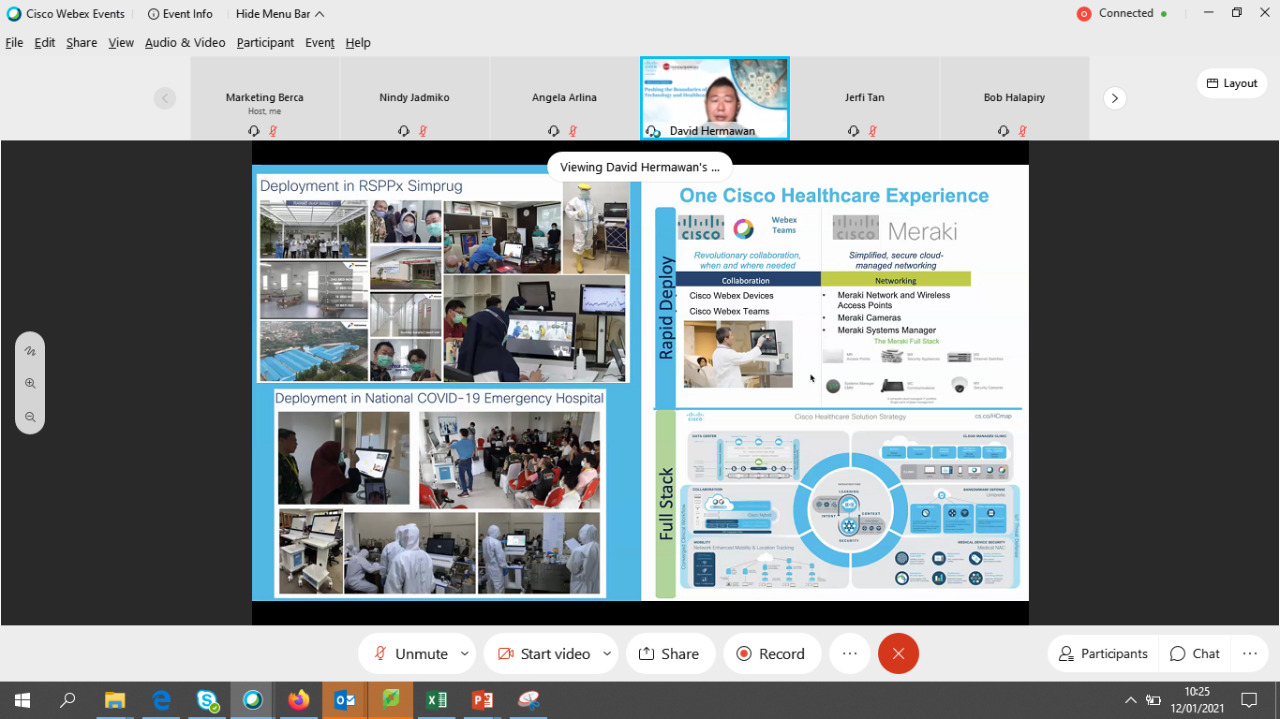This screenshot has height=719, width=1280.
Task: Click David Hermawan's headset audio icon
Action: tap(653, 131)
